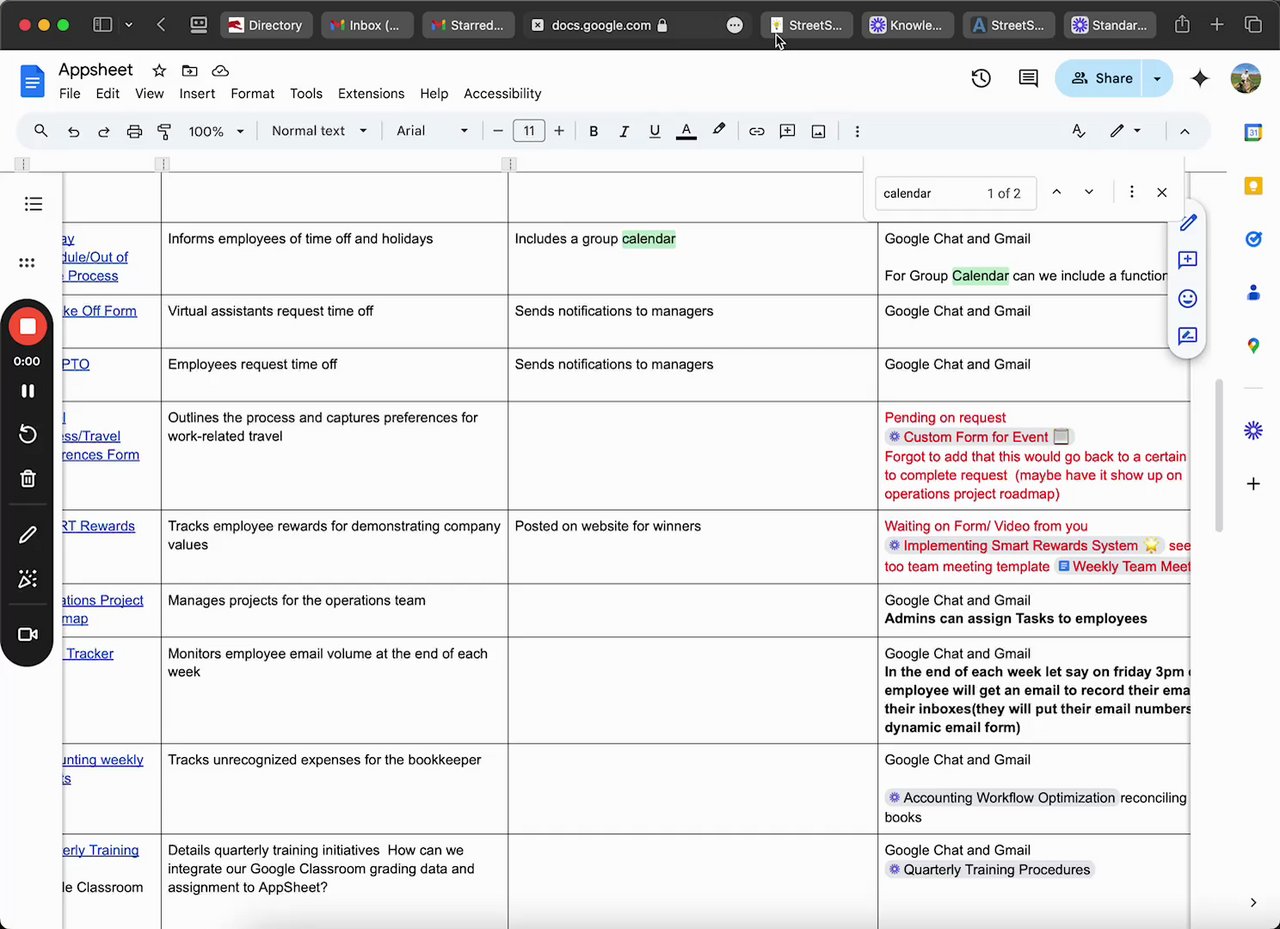Click the toolbar add comment icon

click(x=787, y=131)
